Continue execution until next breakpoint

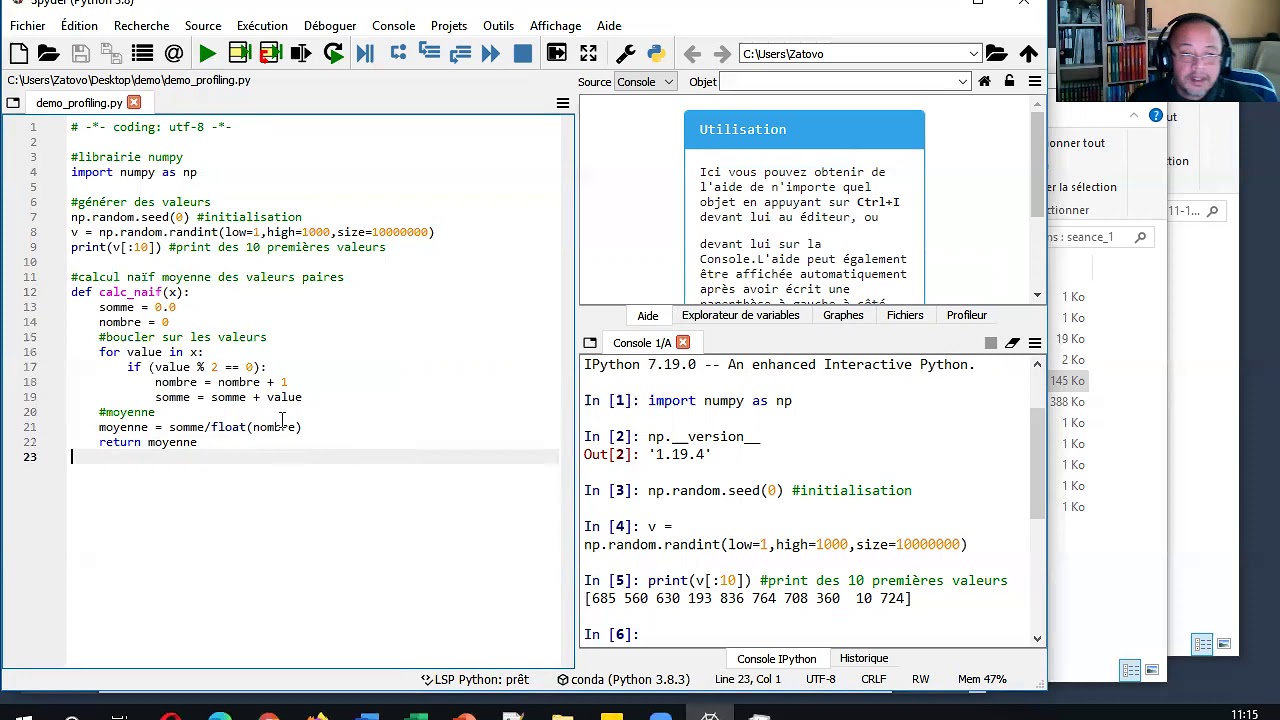[491, 54]
